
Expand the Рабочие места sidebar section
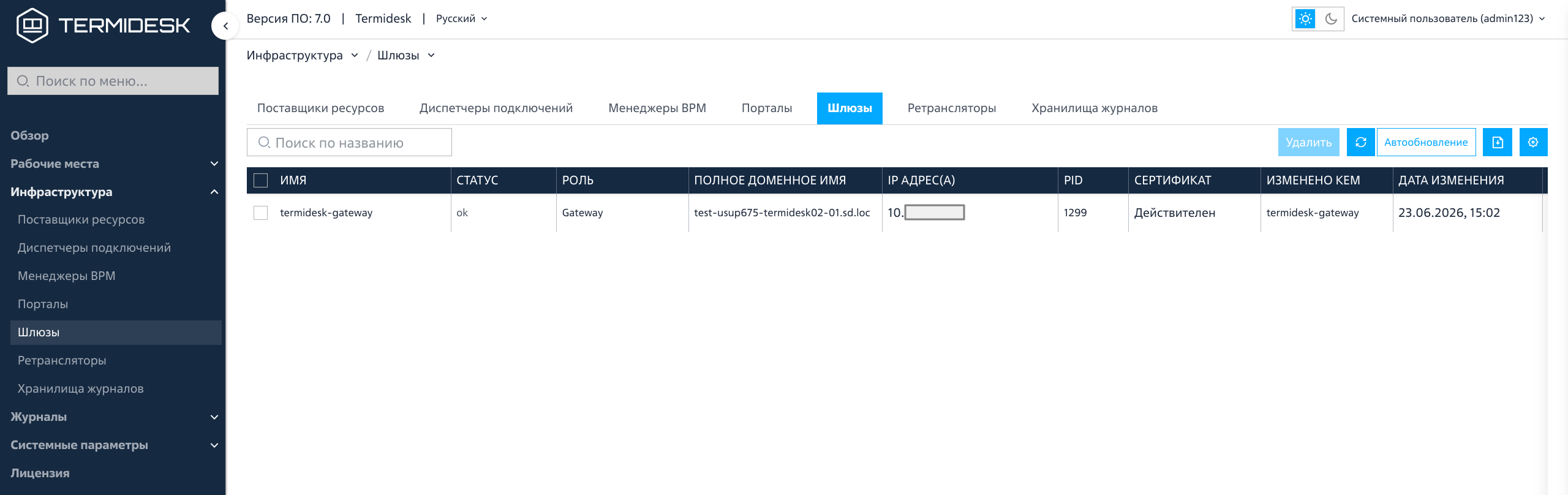point(114,164)
